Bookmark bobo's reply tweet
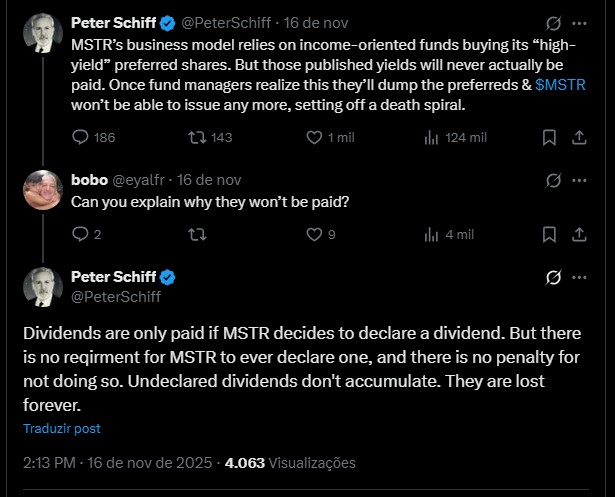This screenshot has height=497, width=615. (549, 234)
